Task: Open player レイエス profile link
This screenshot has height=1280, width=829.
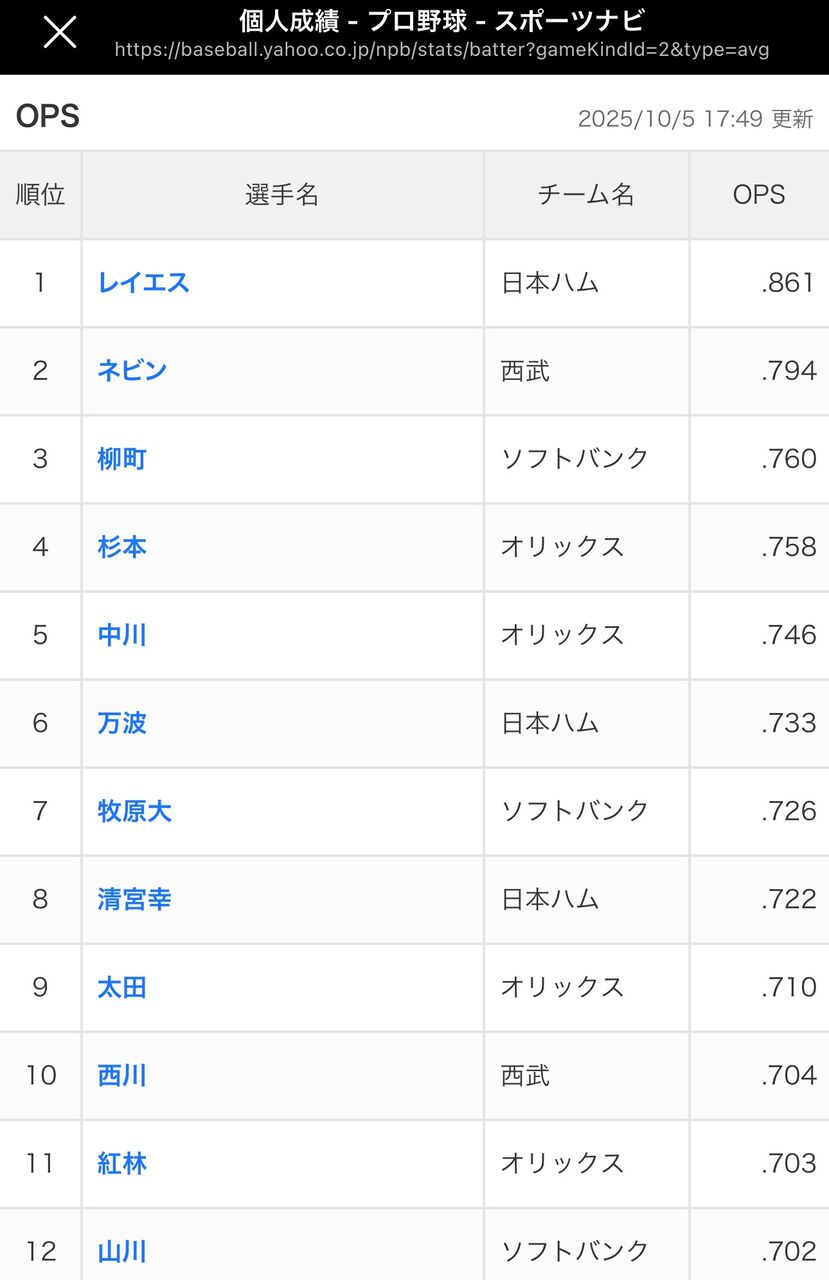Action: (143, 283)
